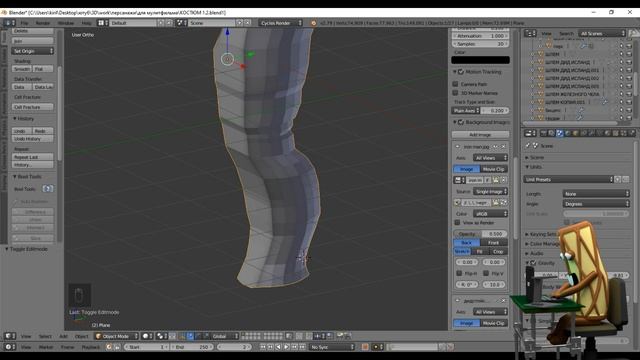The width and height of the screenshot is (640, 360).
Task: Open the Cycles Render engine dropdown
Action: 281,23
